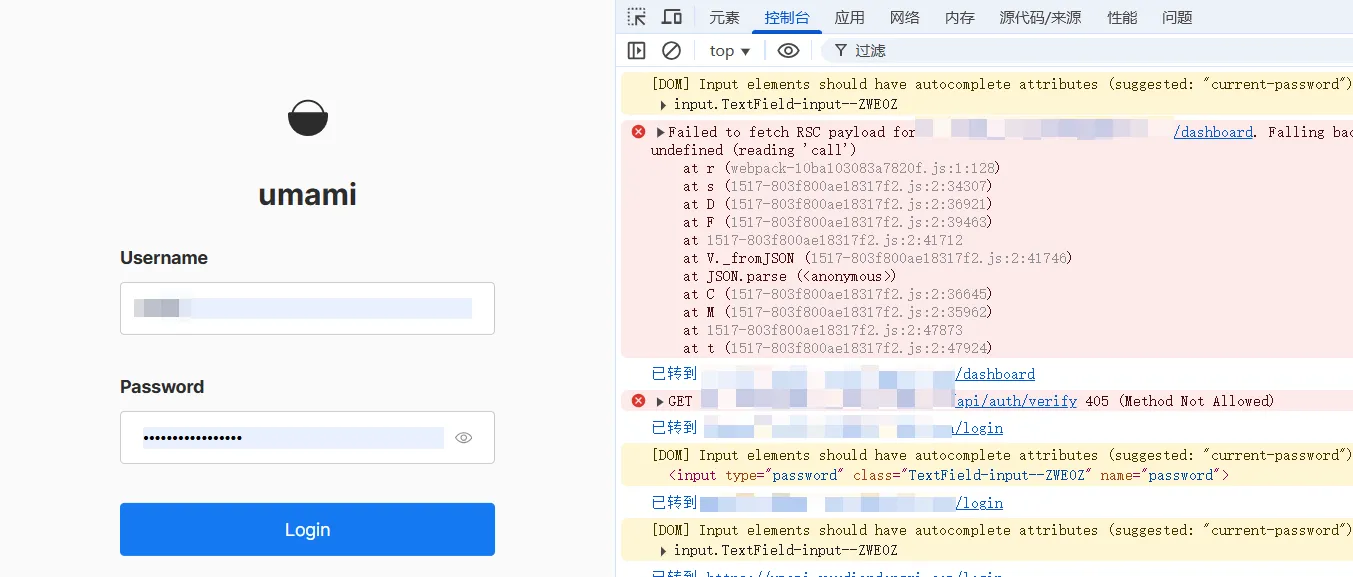The width and height of the screenshot is (1353, 577).
Task: Click the api/auth/verify link
Action: pos(1015,400)
